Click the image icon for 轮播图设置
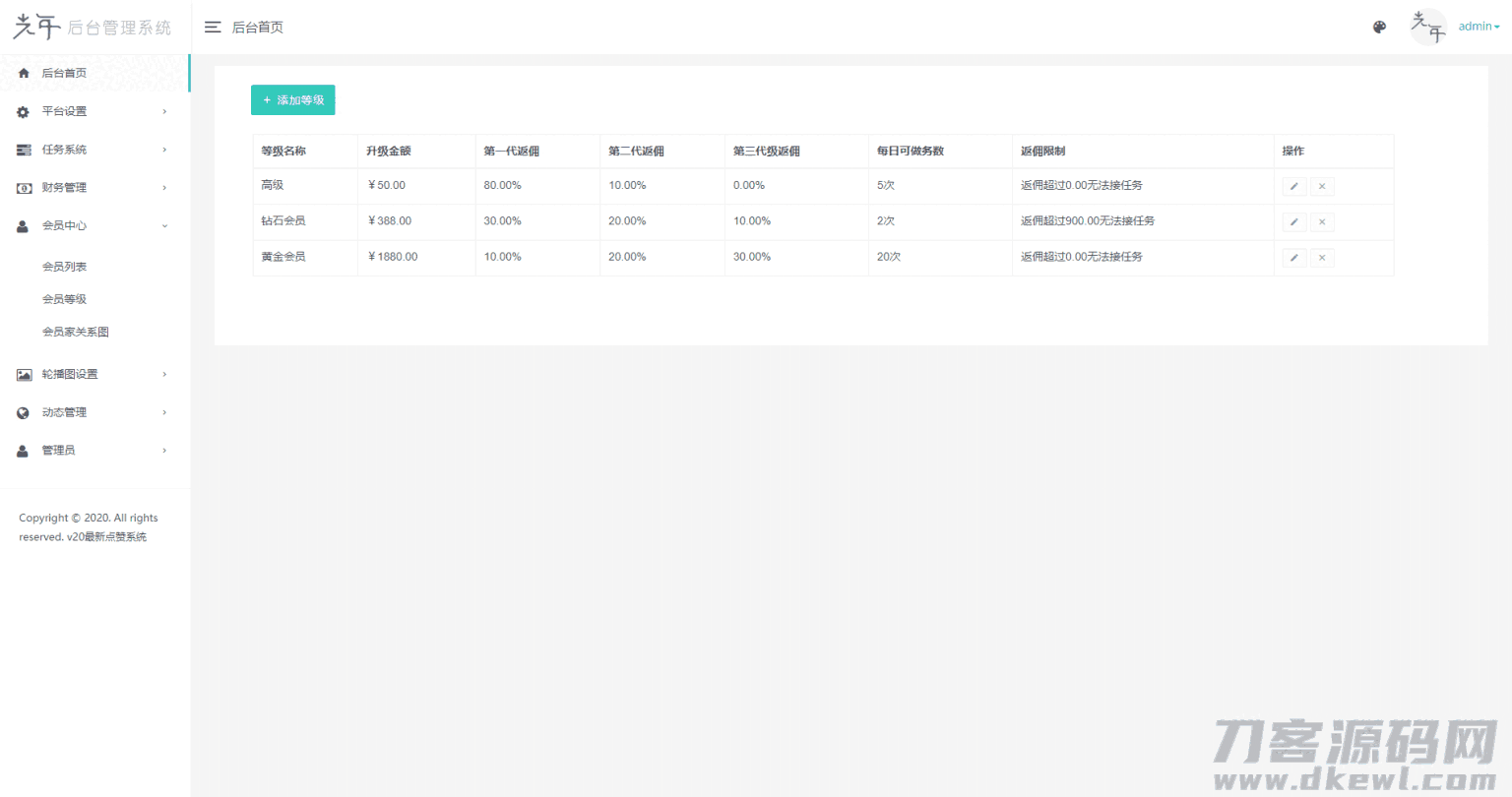The height and width of the screenshot is (797, 1512). click(24, 375)
